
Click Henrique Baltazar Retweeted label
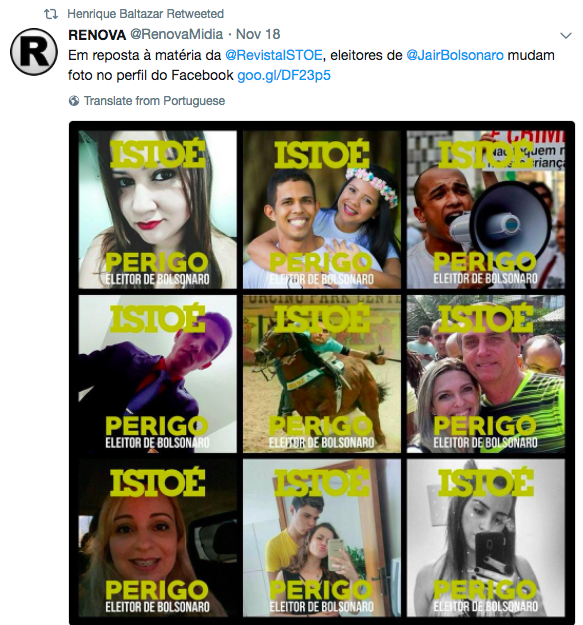(145, 14)
